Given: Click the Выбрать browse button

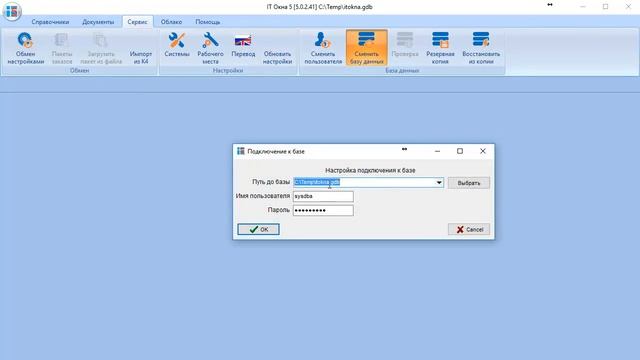Looking at the screenshot, I should coord(469,183).
